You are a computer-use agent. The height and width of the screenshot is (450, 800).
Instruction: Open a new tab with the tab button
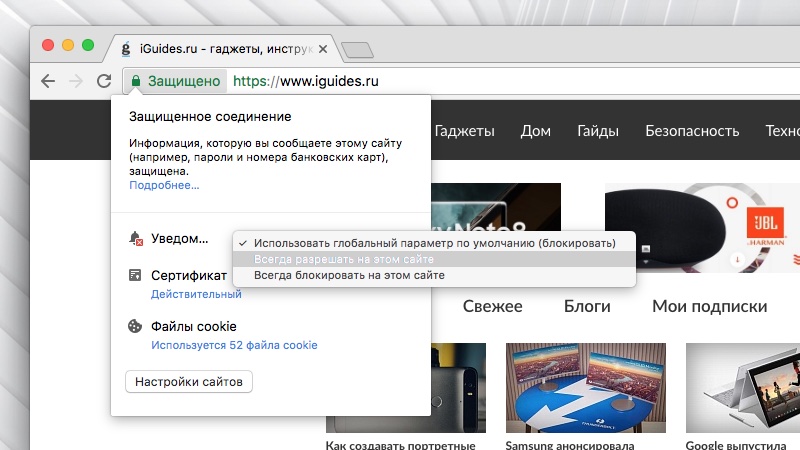pyautogui.click(x=356, y=49)
